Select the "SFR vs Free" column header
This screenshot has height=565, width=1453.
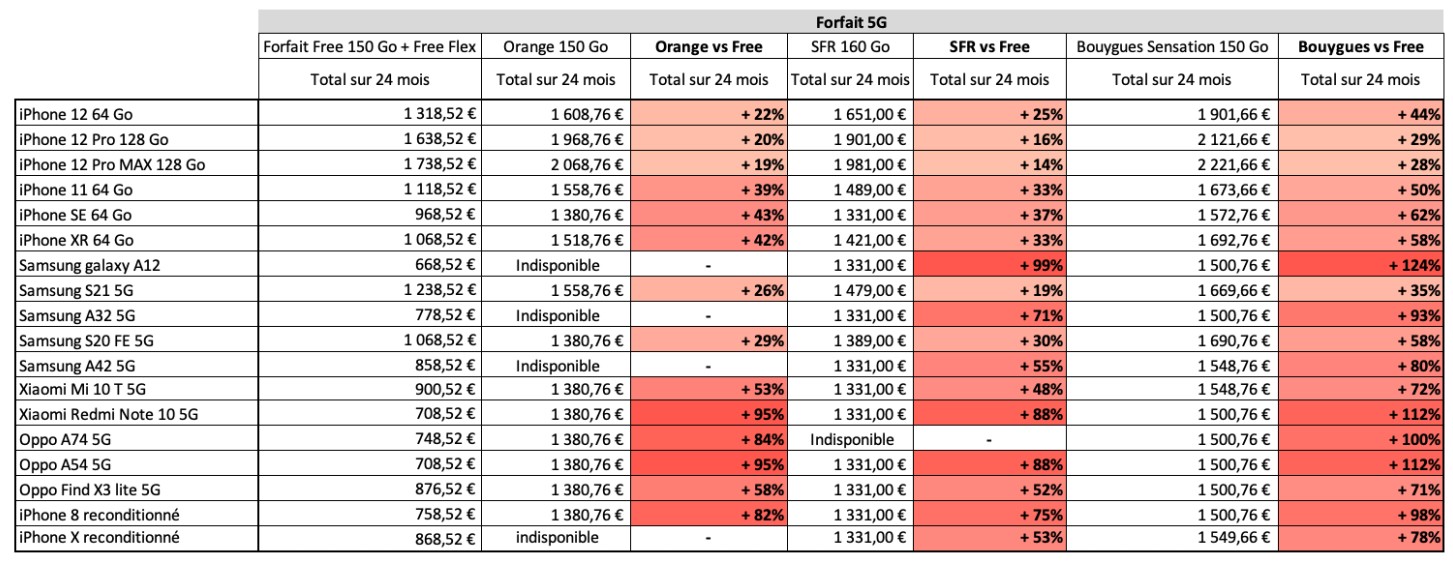(x=988, y=46)
